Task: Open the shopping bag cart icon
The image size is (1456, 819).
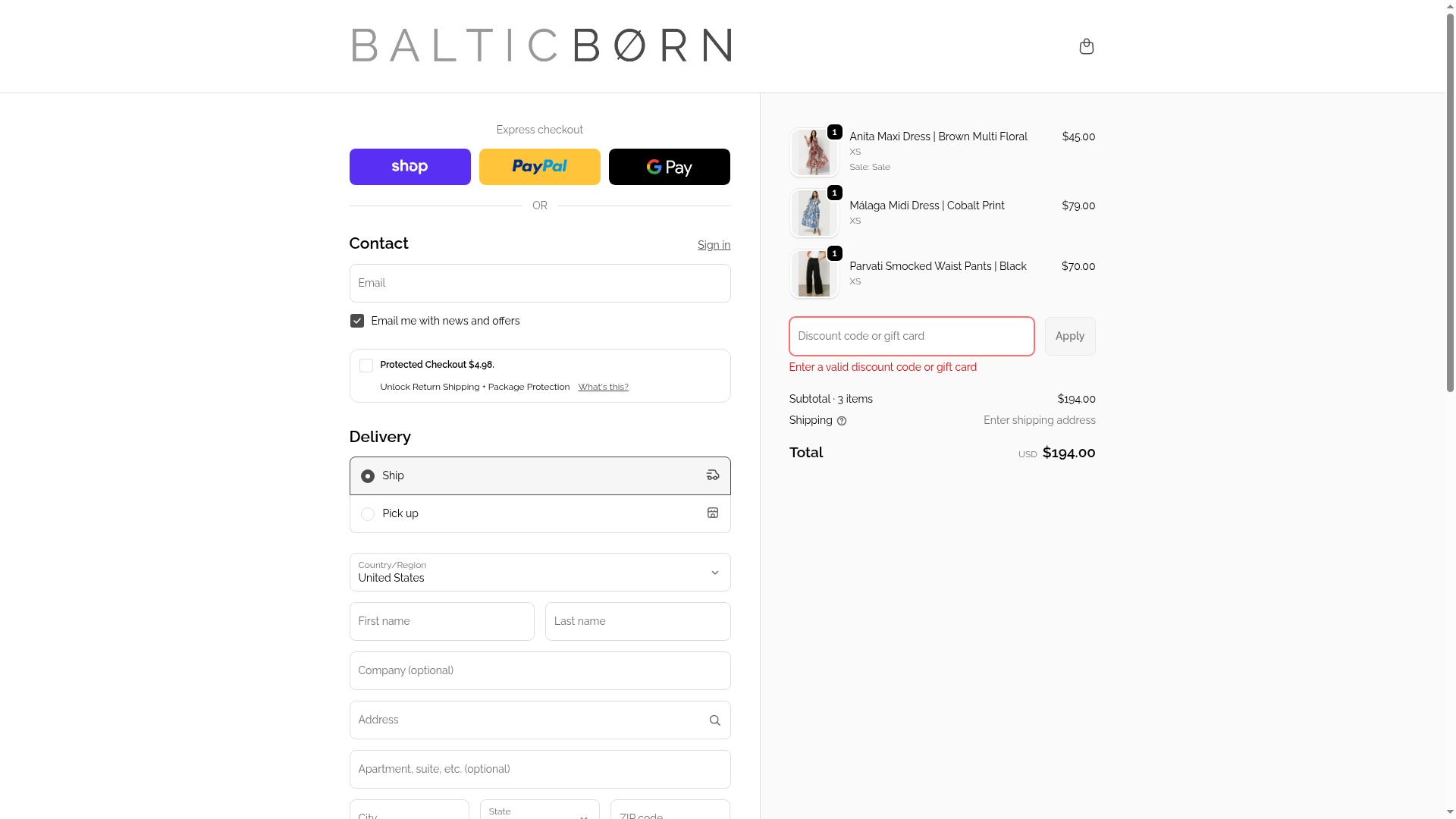Action: (x=1086, y=46)
